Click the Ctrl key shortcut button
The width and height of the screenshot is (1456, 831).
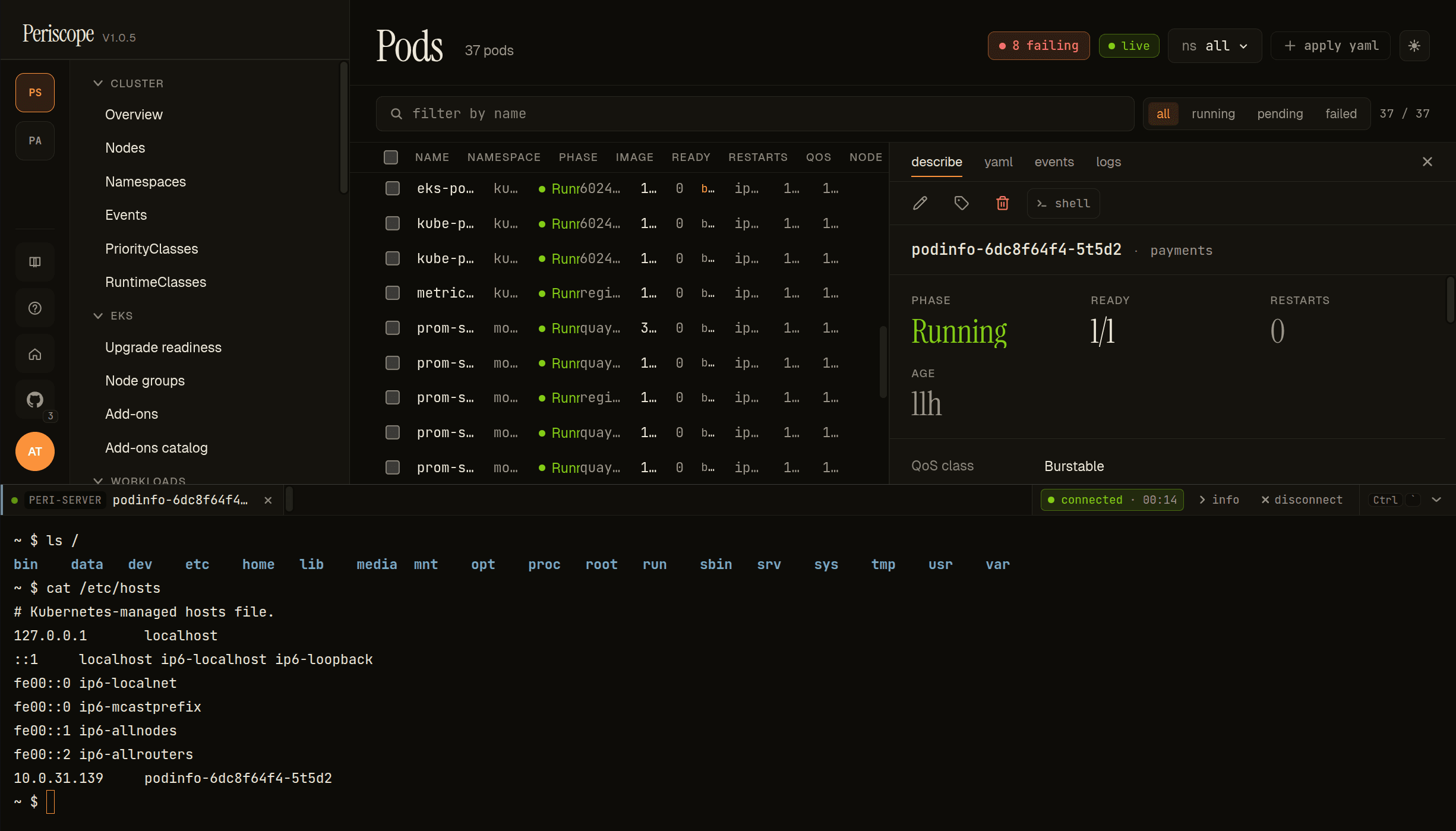point(1385,500)
